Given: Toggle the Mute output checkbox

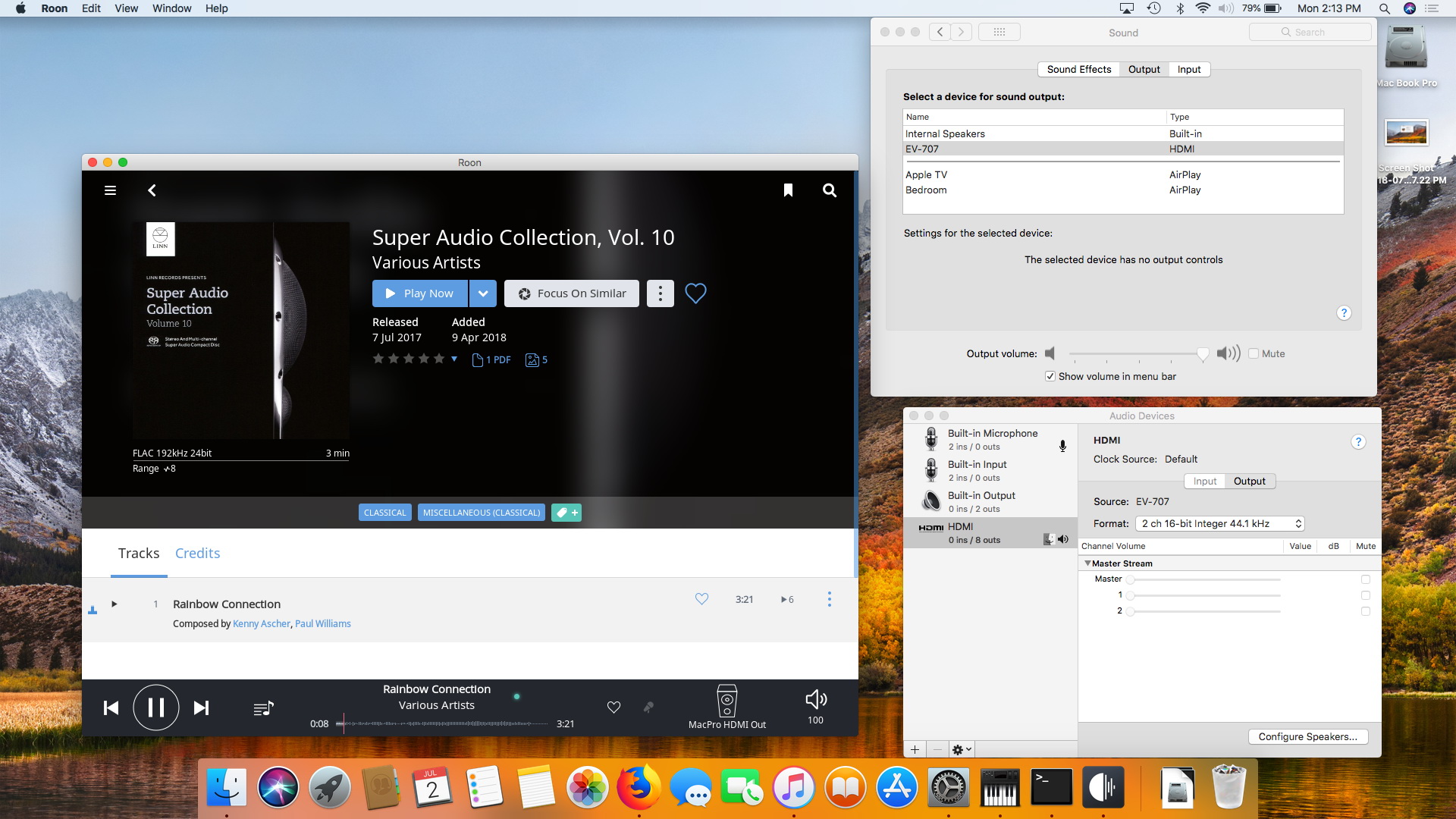Looking at the screenshot, I should tap(1254, 353).
